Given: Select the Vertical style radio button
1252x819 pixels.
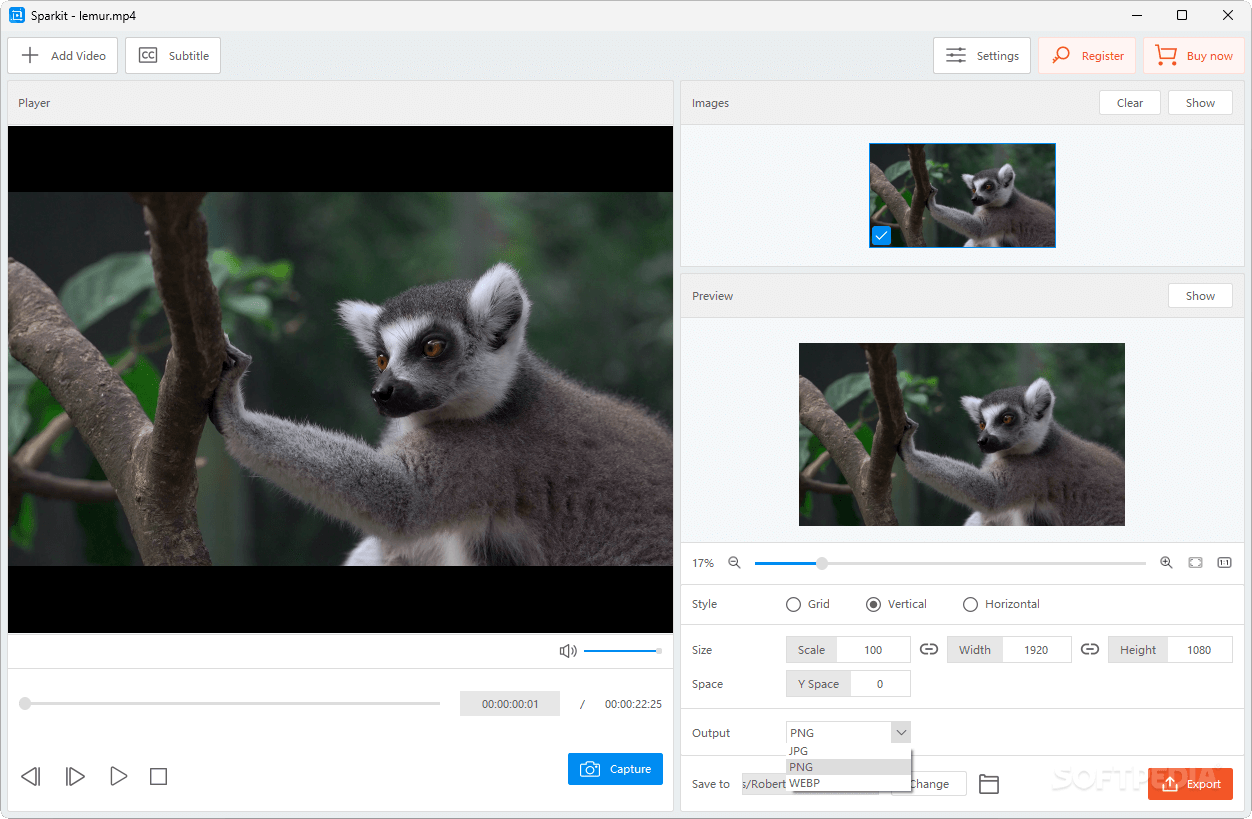Looking at the screenshot, I should [x=873, y=604].
